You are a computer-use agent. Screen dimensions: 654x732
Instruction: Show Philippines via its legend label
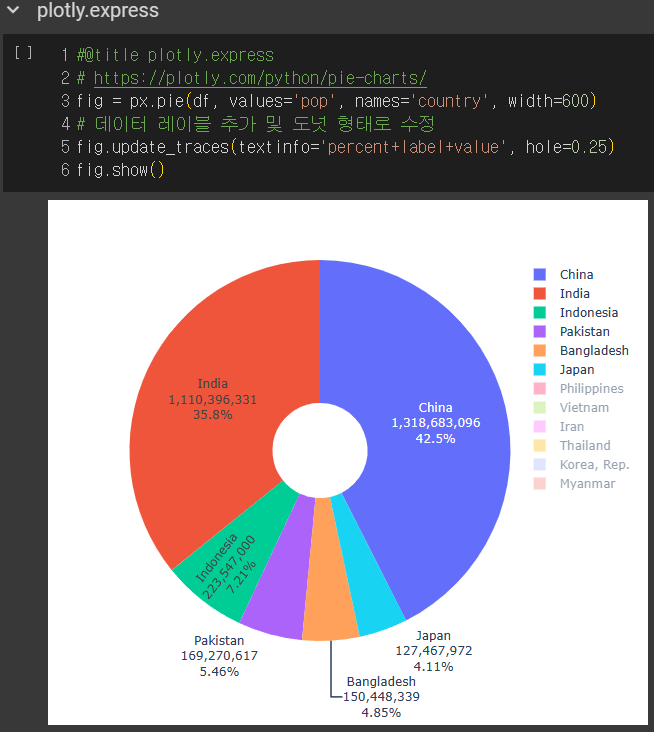[591, 388]
